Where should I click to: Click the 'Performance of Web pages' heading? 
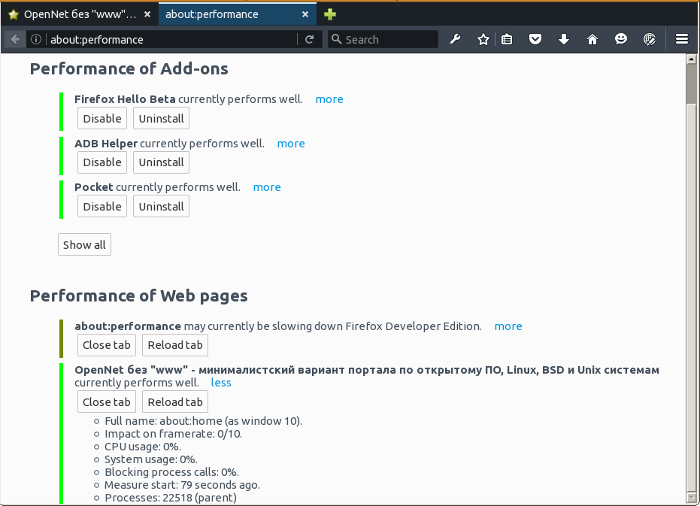pos(139,296)
